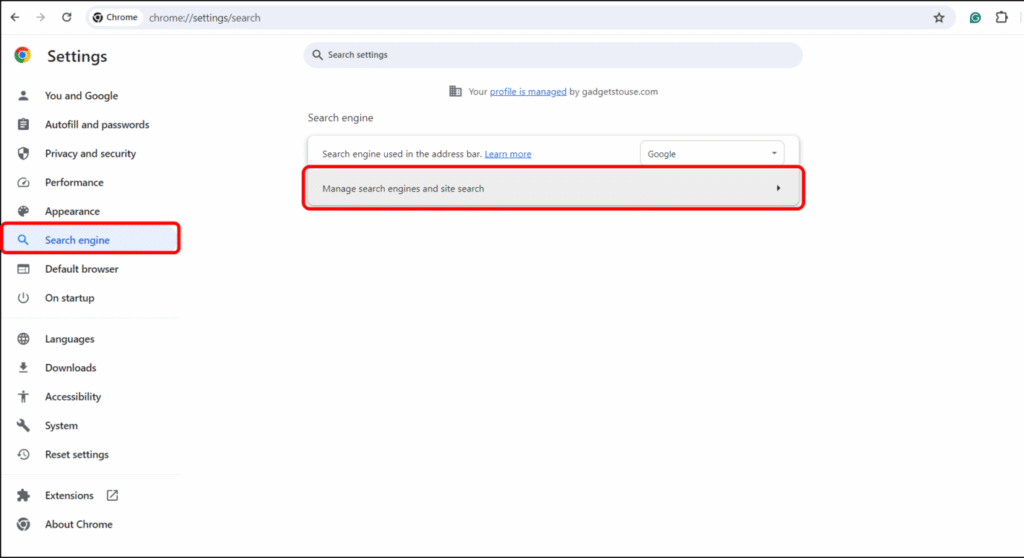1024x558 pixels.
Task: Expand Manage search engines and site search
Action: tap(553, 188)
